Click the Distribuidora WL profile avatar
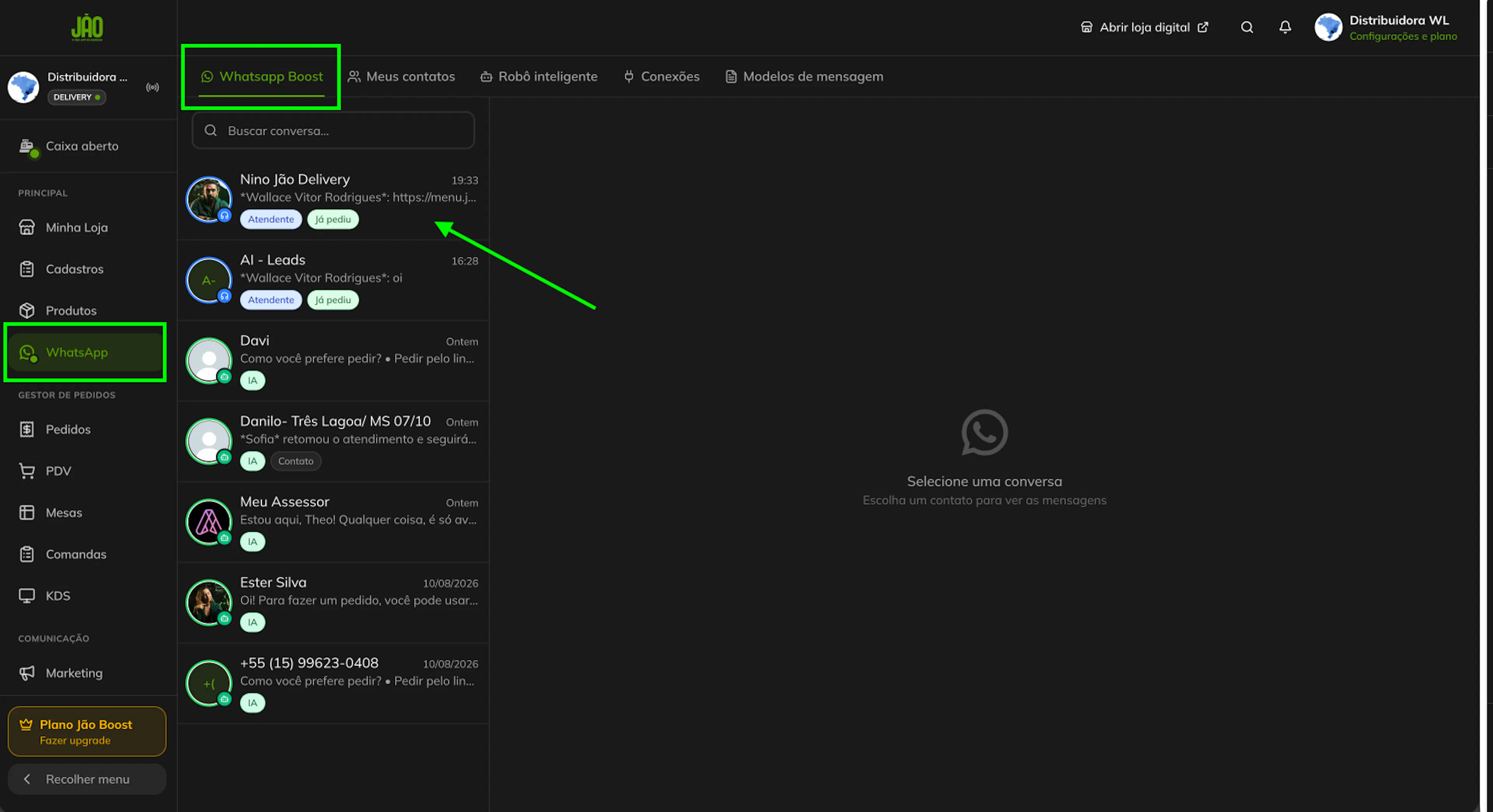Viewport: 1493px width, 812px height. [1328, 27]
